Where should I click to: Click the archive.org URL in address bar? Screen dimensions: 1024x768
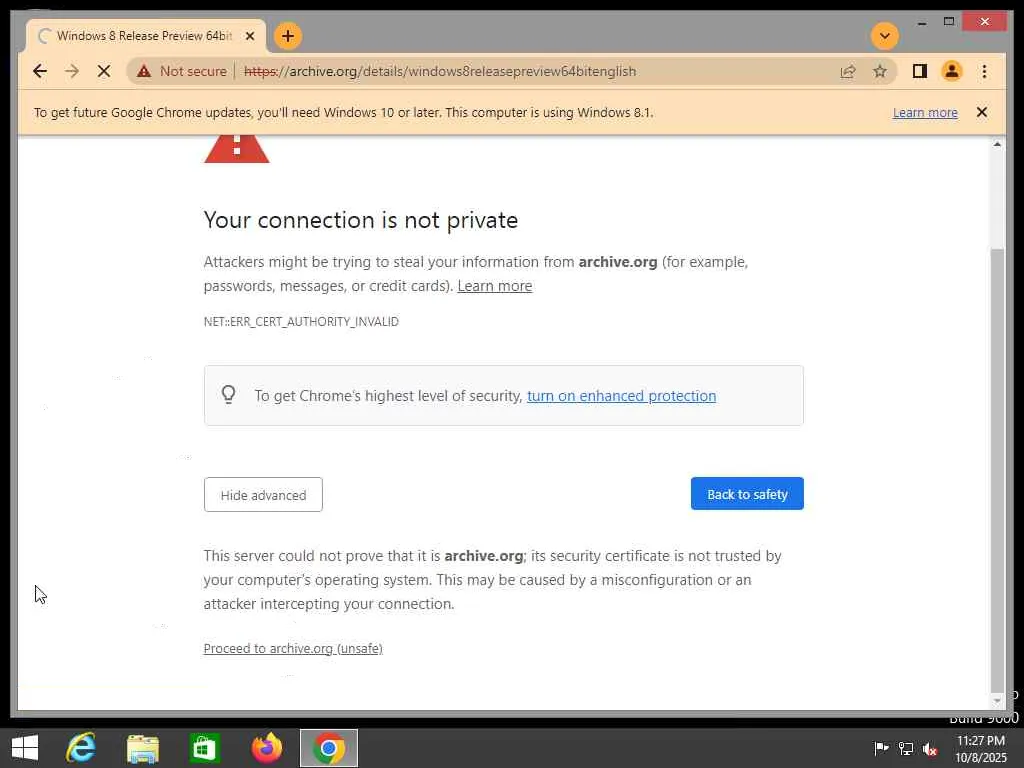[x=440, y=71]
